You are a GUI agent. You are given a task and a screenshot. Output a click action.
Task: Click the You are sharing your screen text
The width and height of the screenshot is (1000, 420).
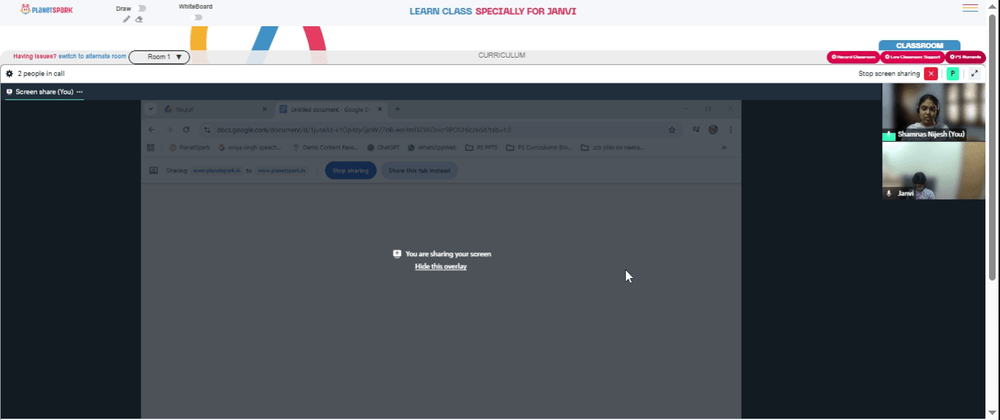[448, 254]
